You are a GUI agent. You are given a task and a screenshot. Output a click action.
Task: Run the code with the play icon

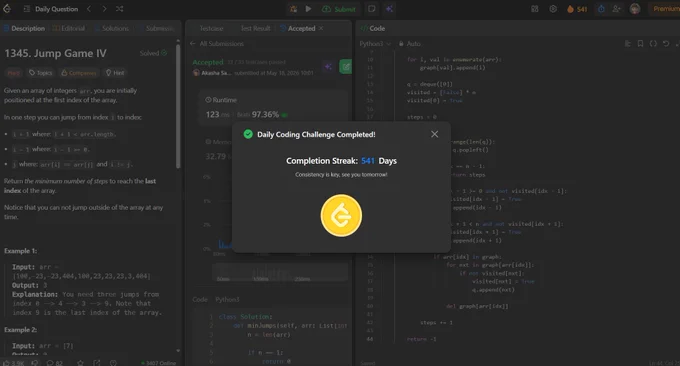coord(308,9)
